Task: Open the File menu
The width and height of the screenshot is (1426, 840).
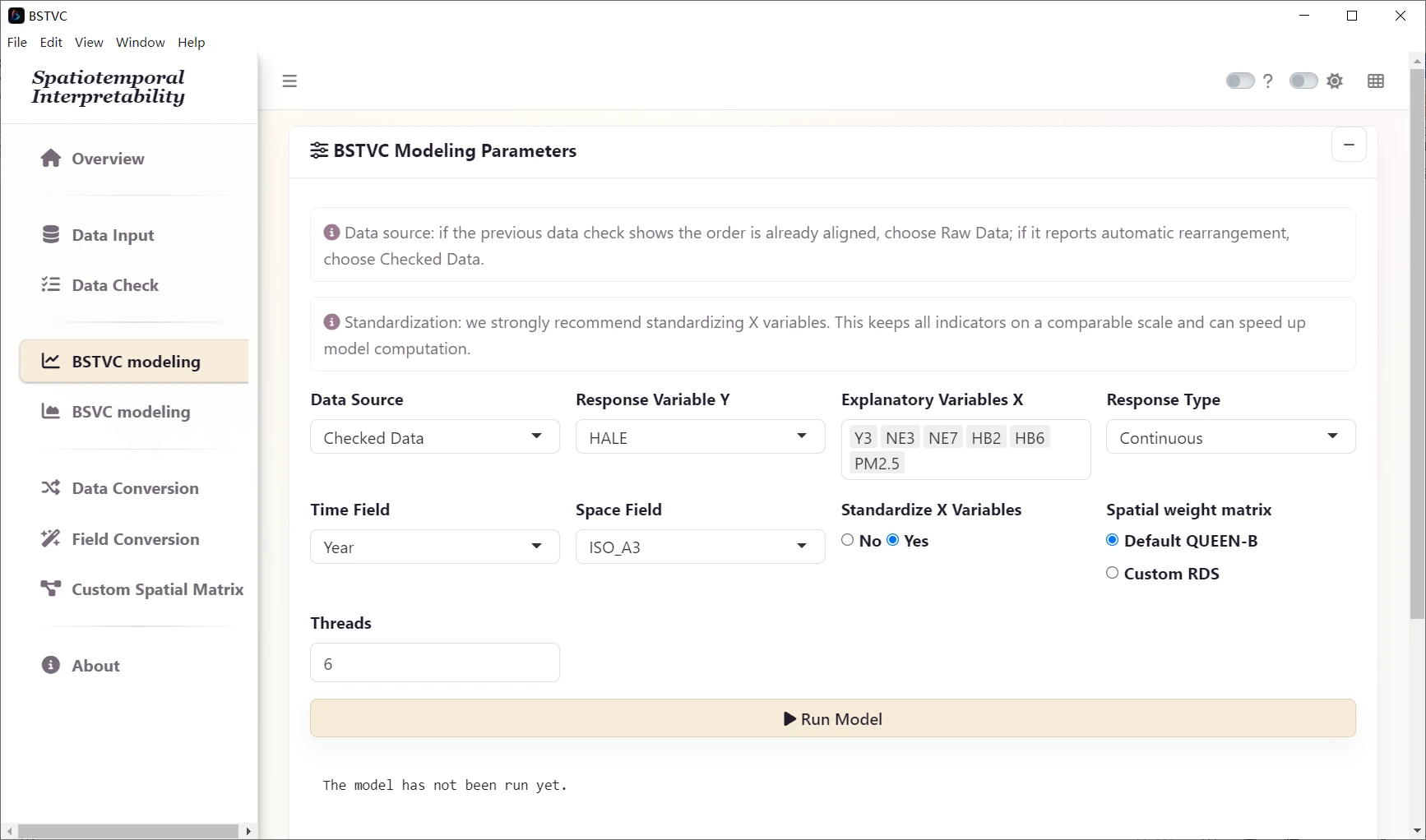Action: [17, 42]
